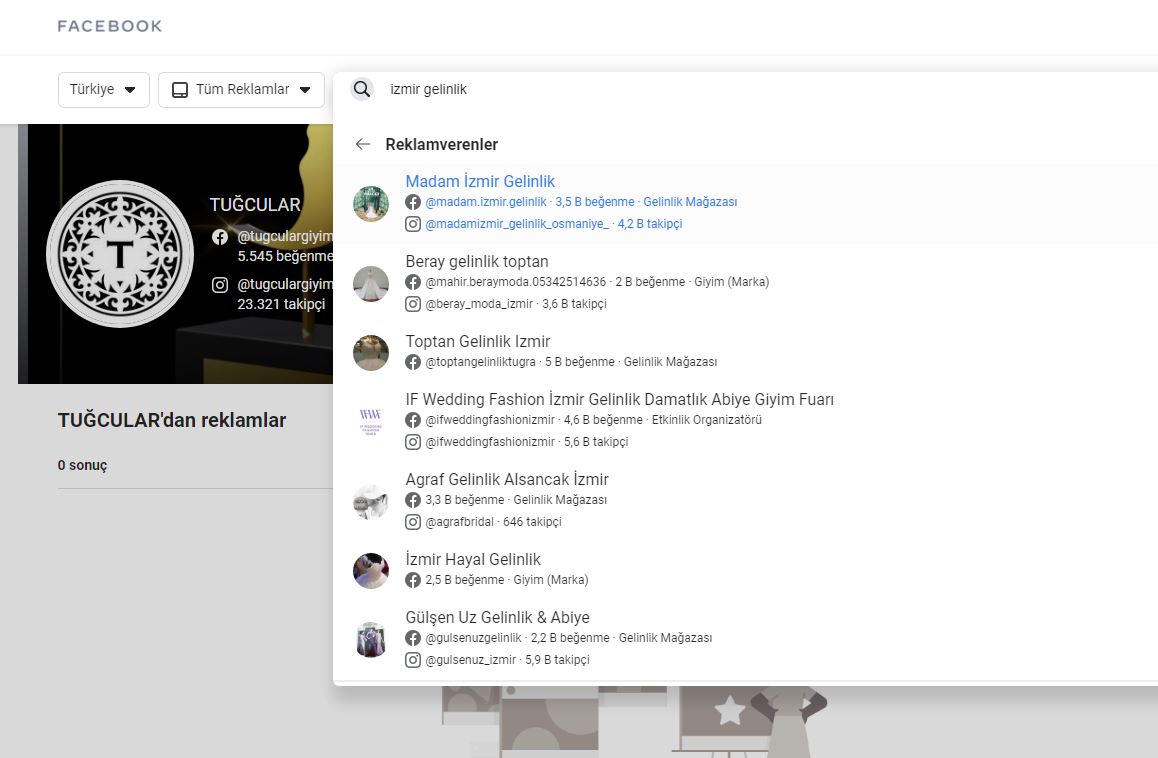Click Instagram icon beside @agrafbridal
1158x758 pixels.
tap(413, 522)
